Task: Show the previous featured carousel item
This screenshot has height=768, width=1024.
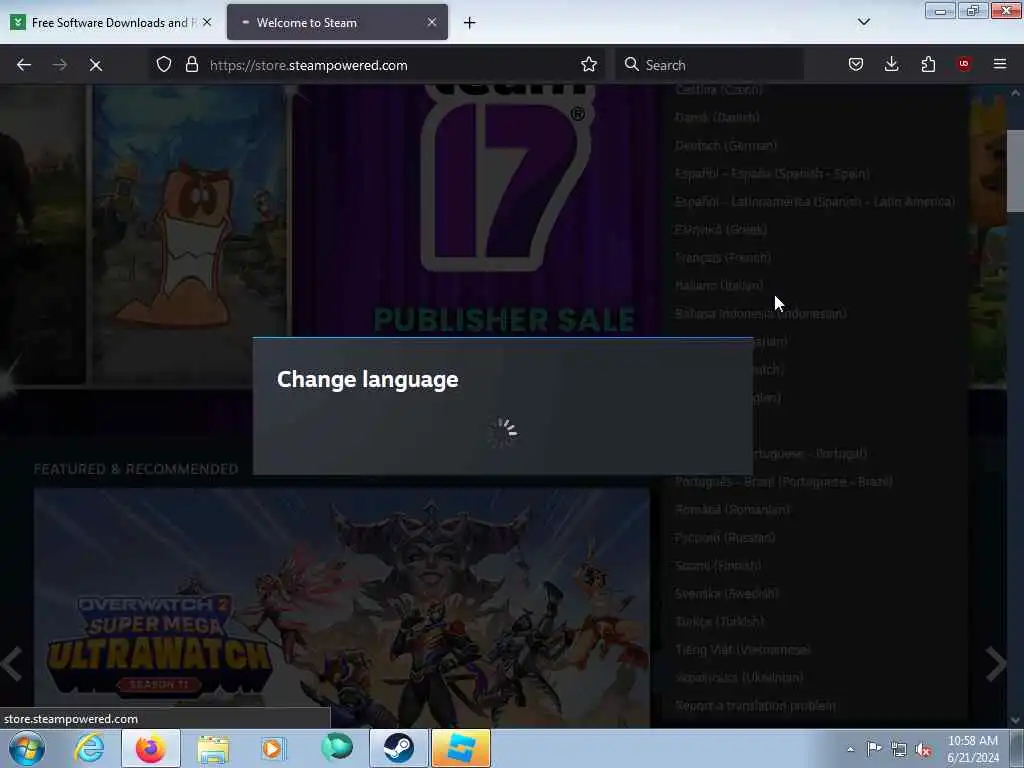Action: [11, 664]
